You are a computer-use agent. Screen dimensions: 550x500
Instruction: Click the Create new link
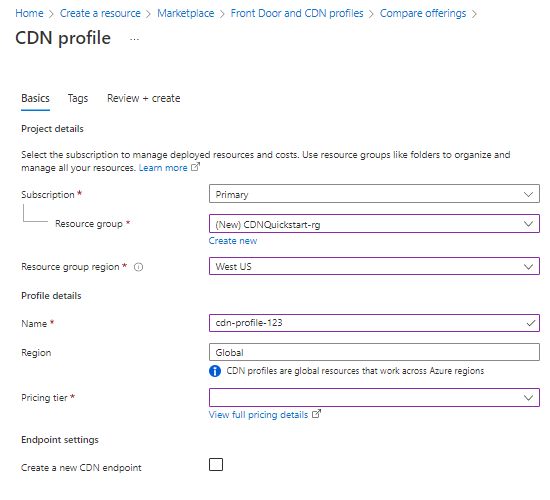[233, 241]
